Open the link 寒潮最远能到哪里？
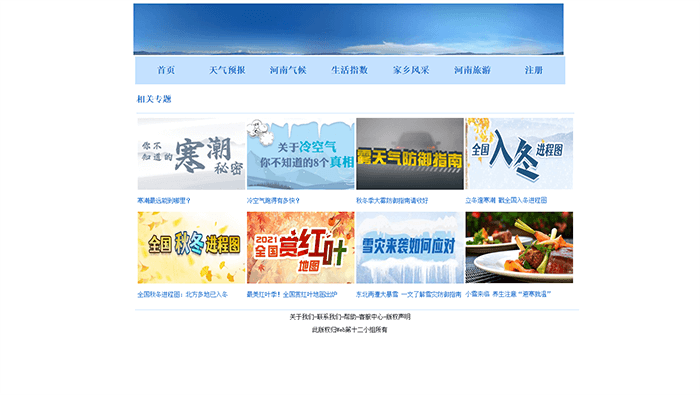Viewport: 700px width, 395px height. (164, 201)
